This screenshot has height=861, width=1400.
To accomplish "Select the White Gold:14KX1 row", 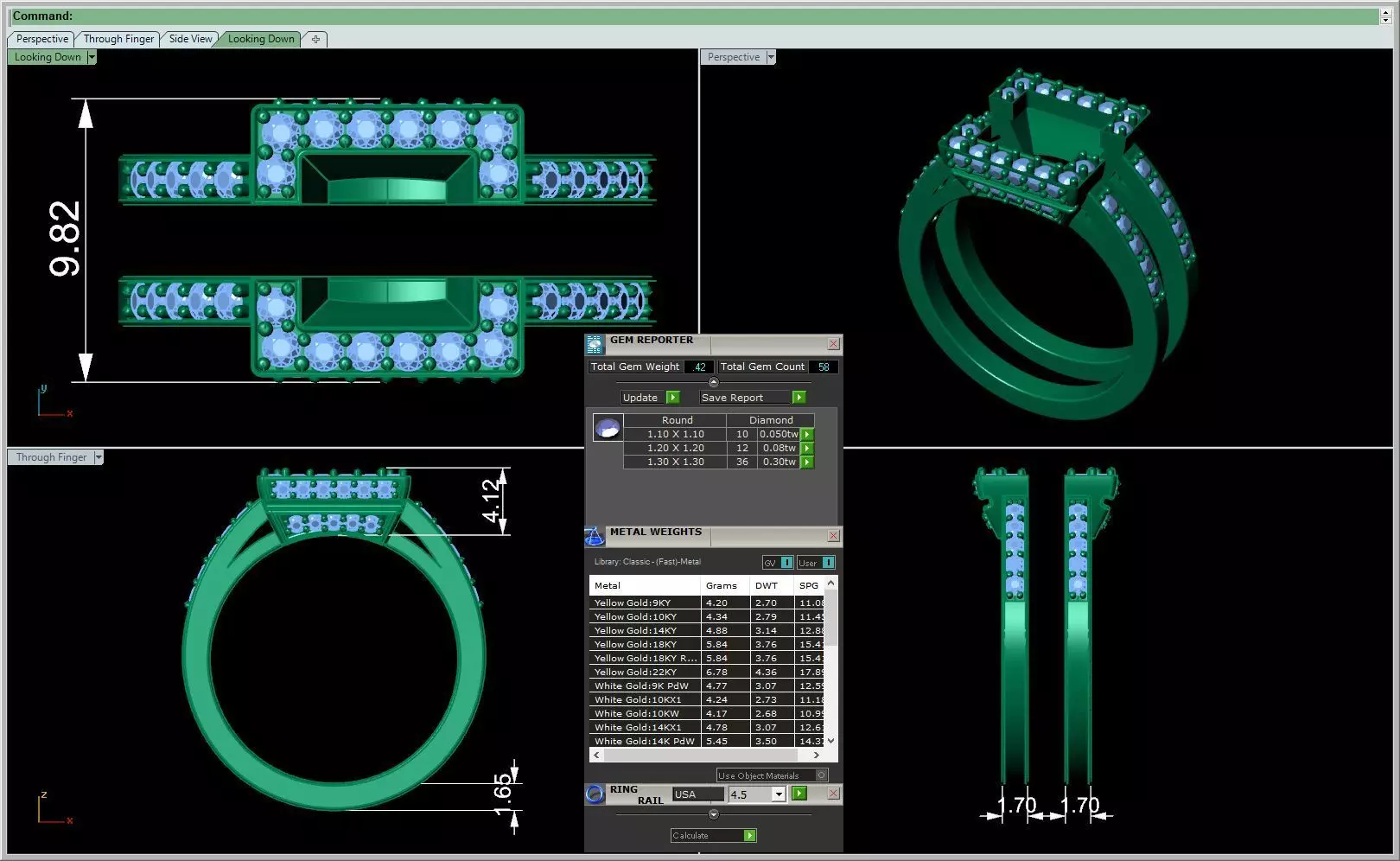I will [x=707, y=728].
